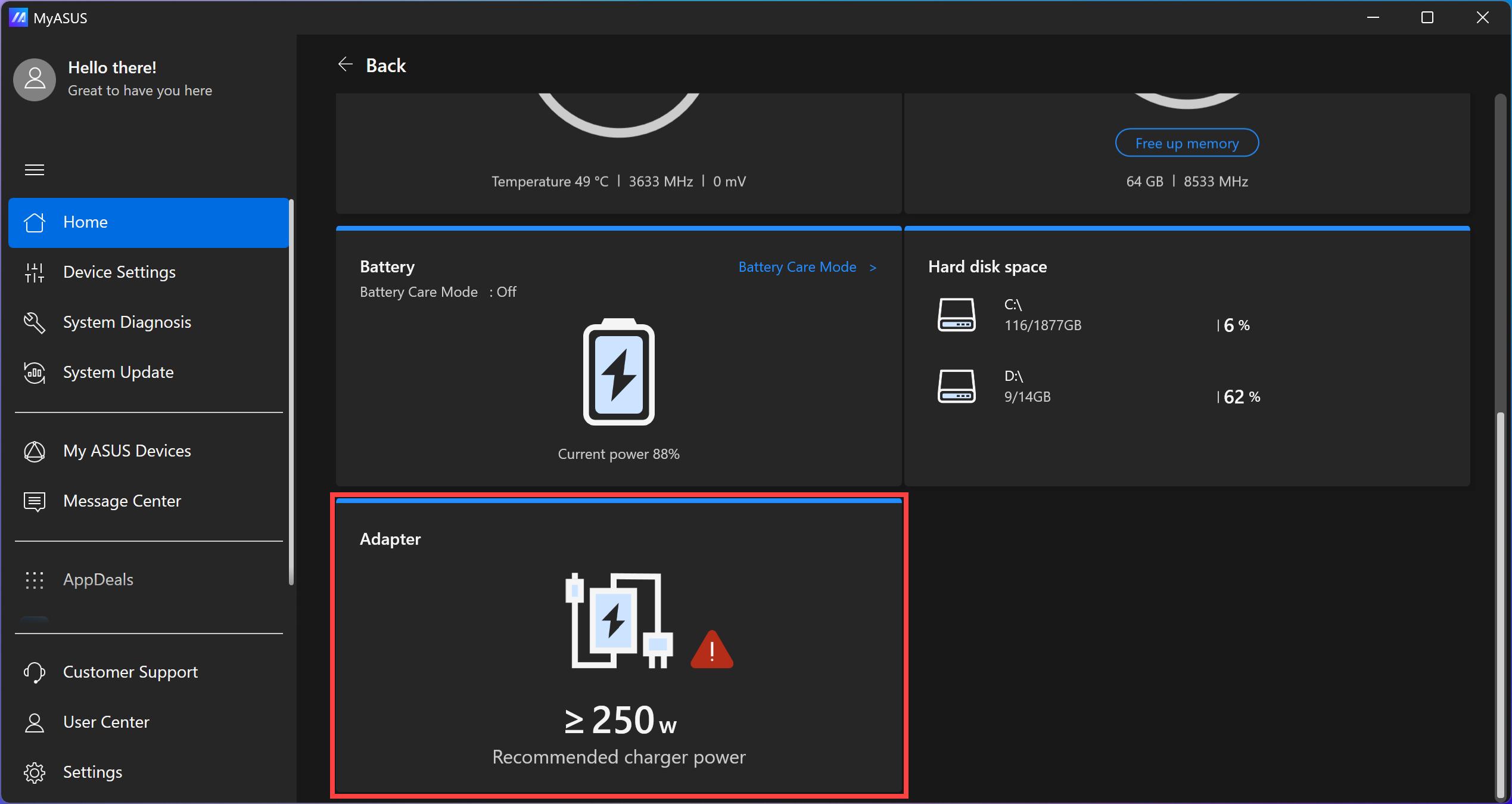1512x804 pixels.
Task: Click the red warning triangle in Adapter
Action: (x=712, y=650)
